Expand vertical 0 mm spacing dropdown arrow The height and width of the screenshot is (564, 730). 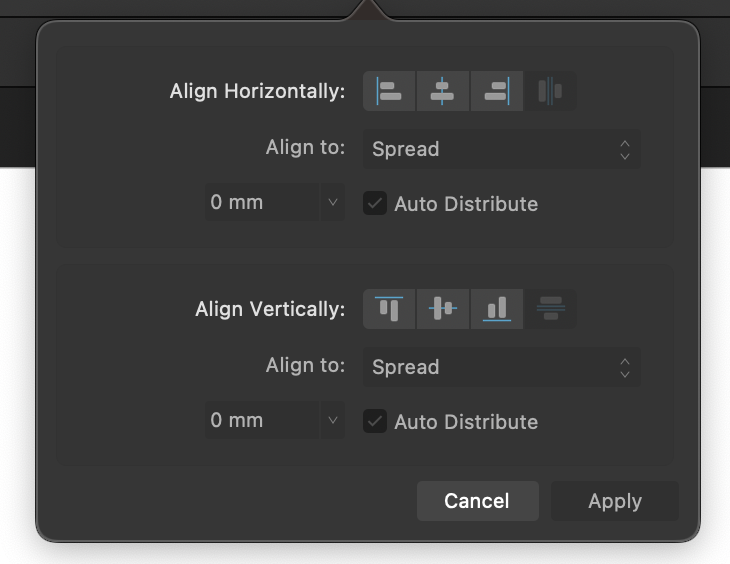pyautogui.click(x=332, y=420)
